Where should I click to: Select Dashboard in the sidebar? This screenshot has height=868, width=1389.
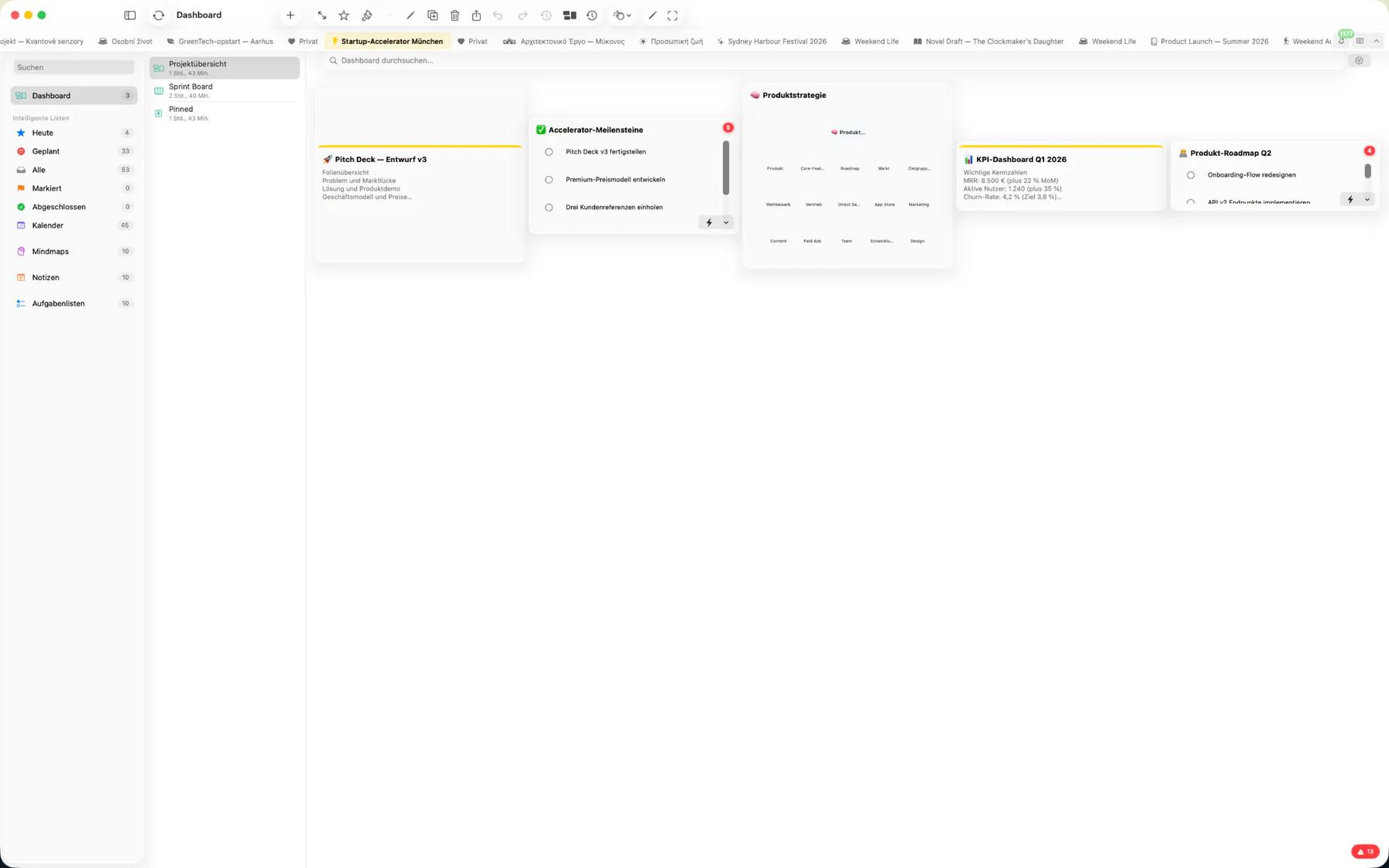74,96
